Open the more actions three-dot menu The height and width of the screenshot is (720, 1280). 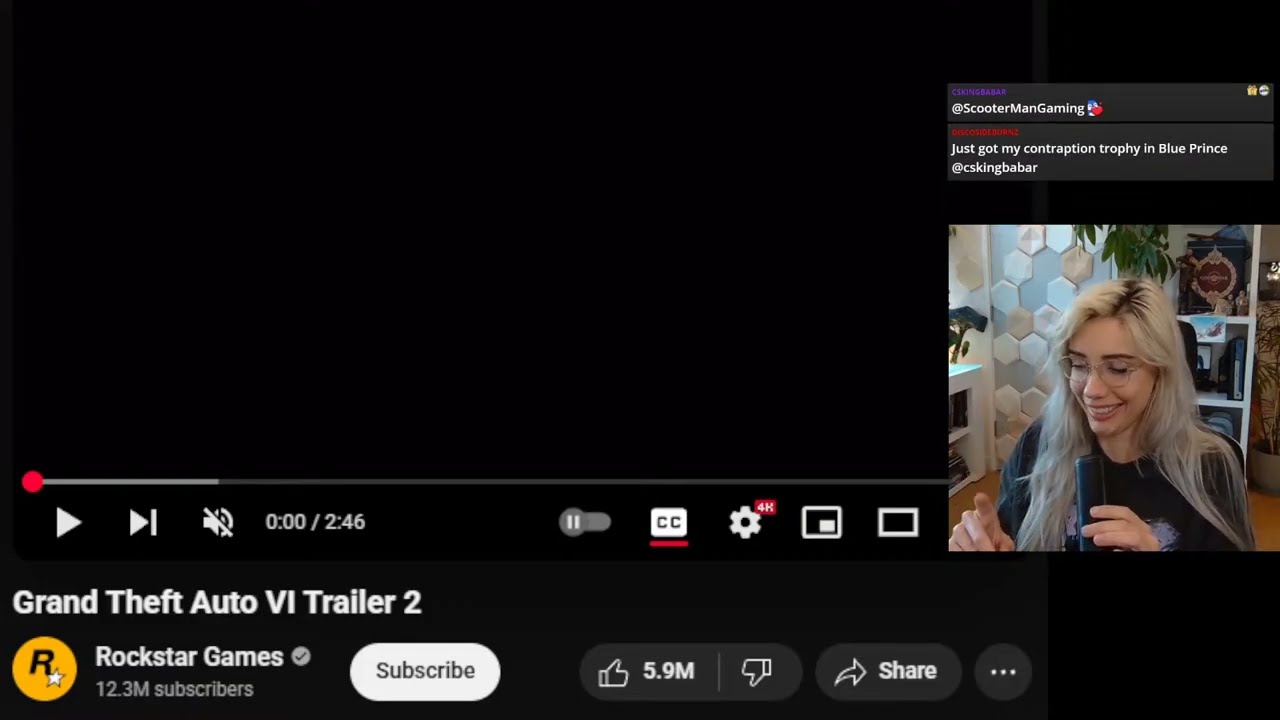(x=1003, y=671)
